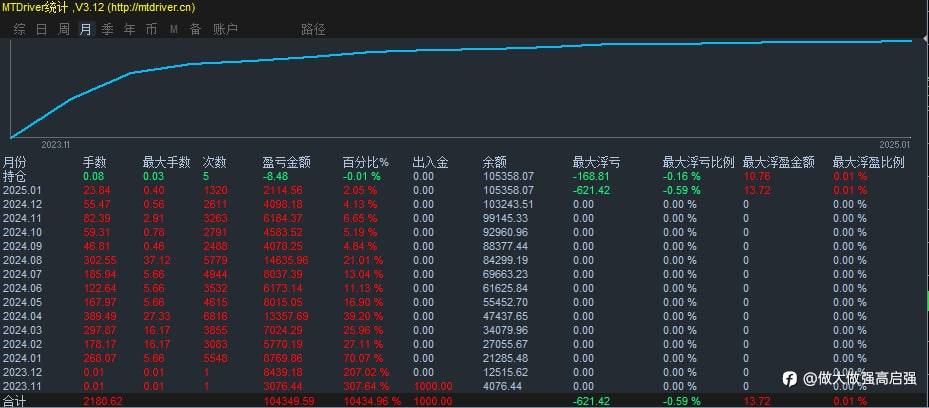This screenshot has height=408, width=929.
Task: Select the 持仓 open positions row label
Action: click(x=15, y=176)
